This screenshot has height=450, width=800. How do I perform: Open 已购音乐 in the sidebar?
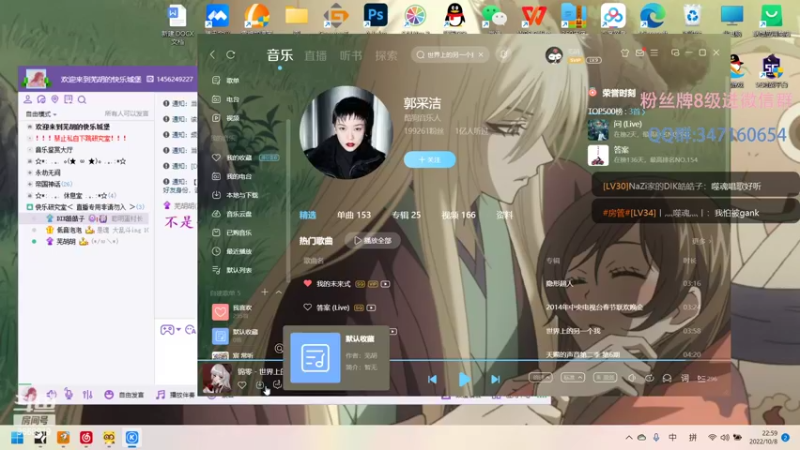tap(232, 233)
